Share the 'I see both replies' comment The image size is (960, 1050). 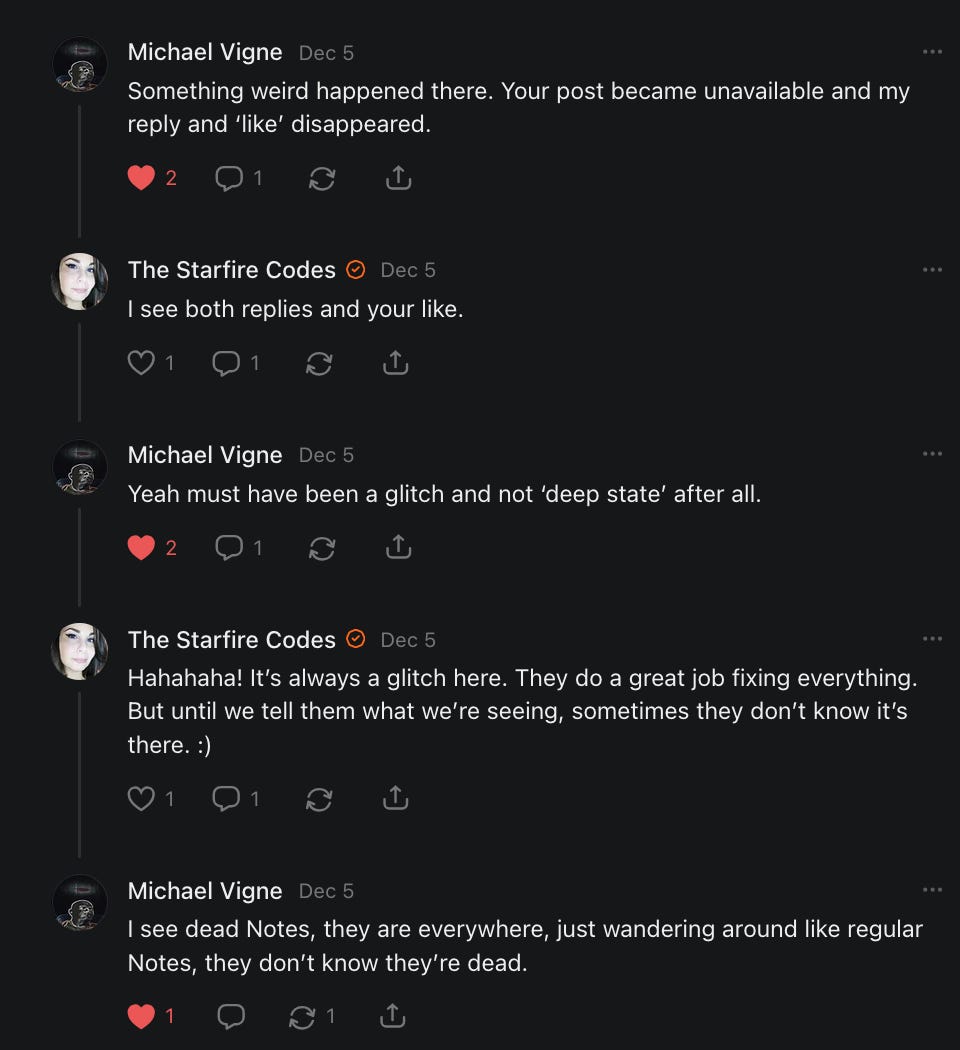396,363
